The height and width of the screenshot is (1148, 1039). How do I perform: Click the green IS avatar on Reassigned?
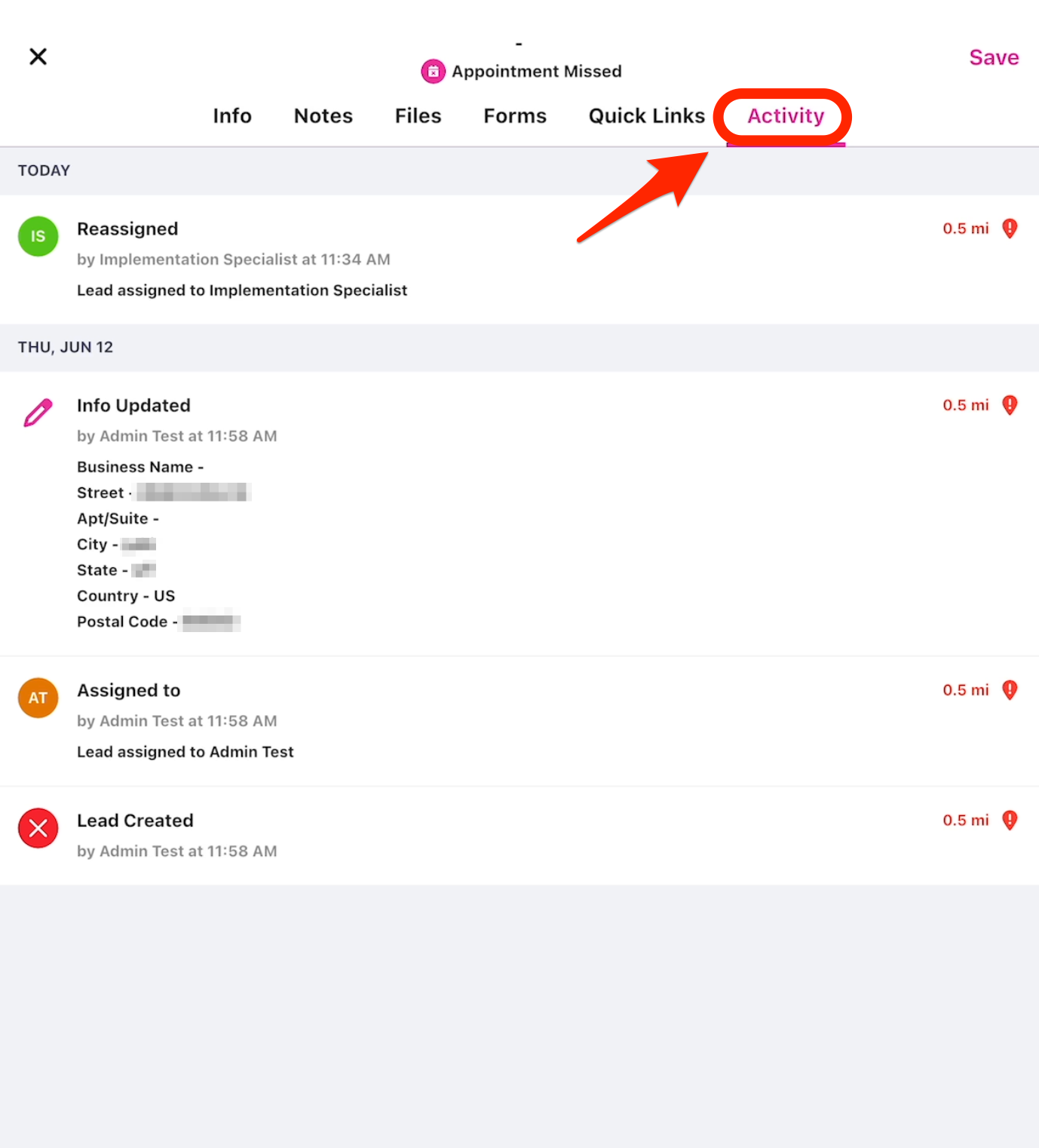(38, 236)
